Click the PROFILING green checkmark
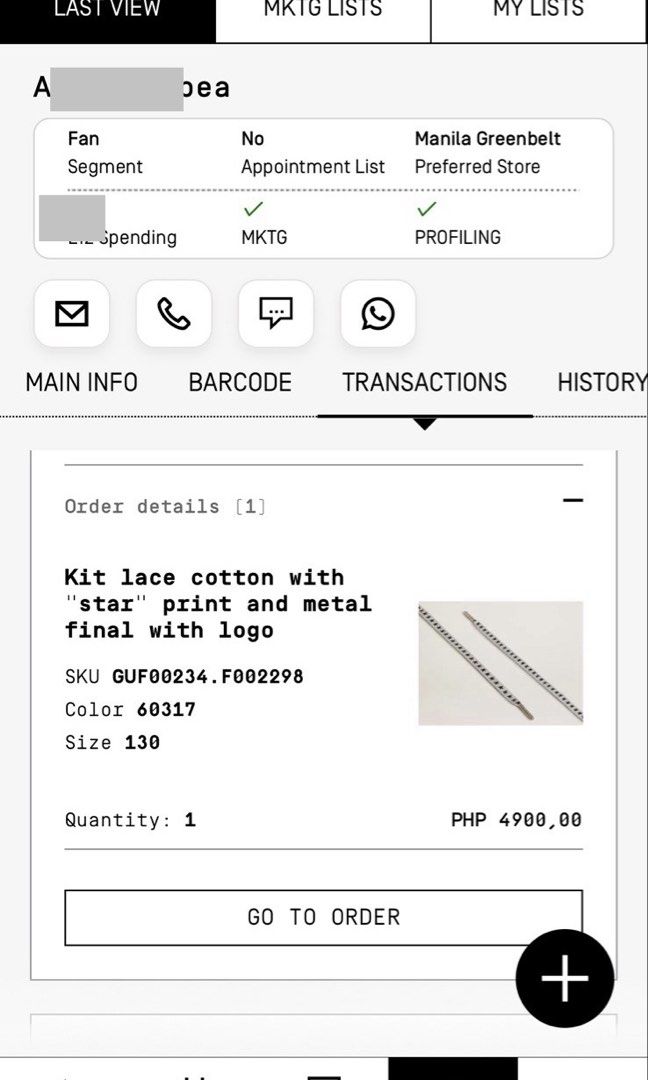This screenshot has height=1080, width=648. 427,208
